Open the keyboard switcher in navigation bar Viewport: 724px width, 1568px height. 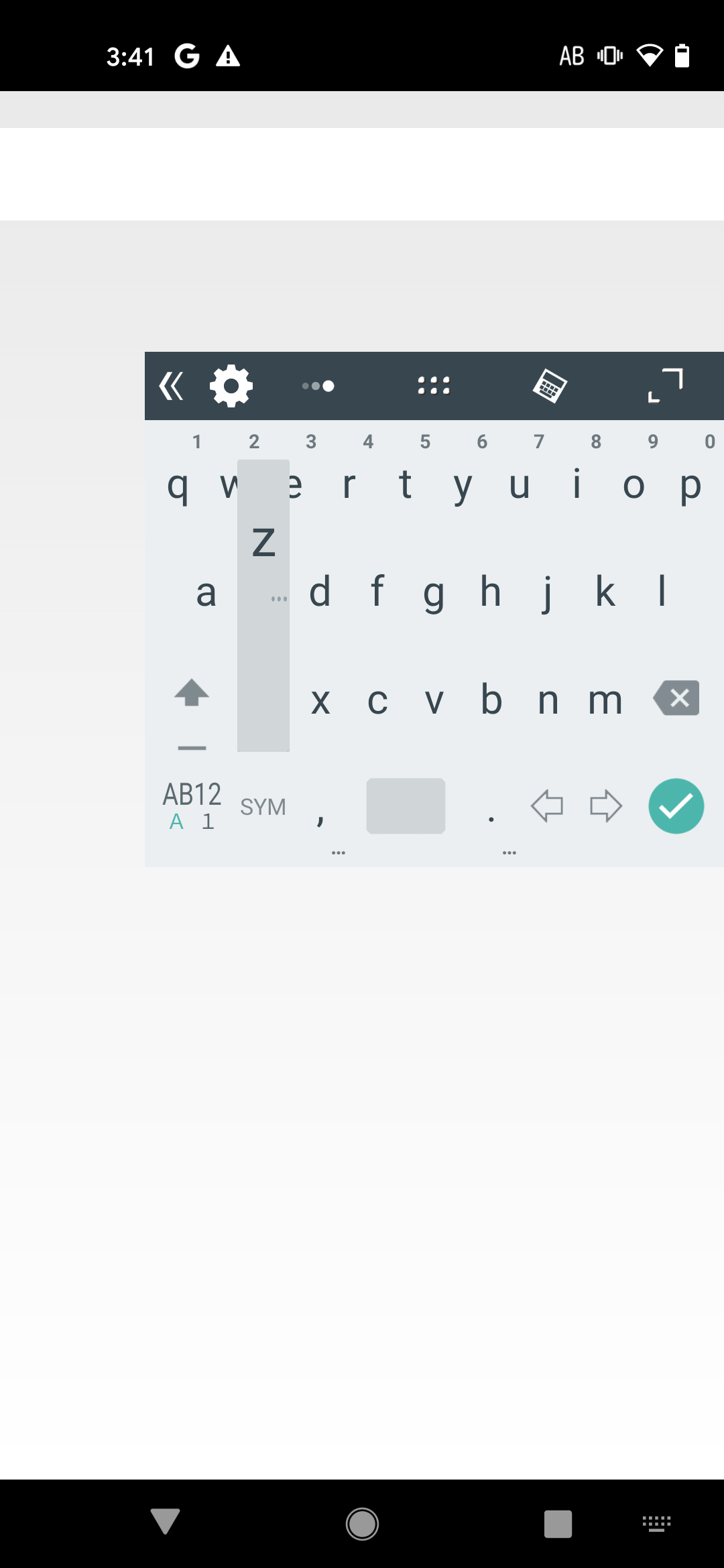(657, 1524)
